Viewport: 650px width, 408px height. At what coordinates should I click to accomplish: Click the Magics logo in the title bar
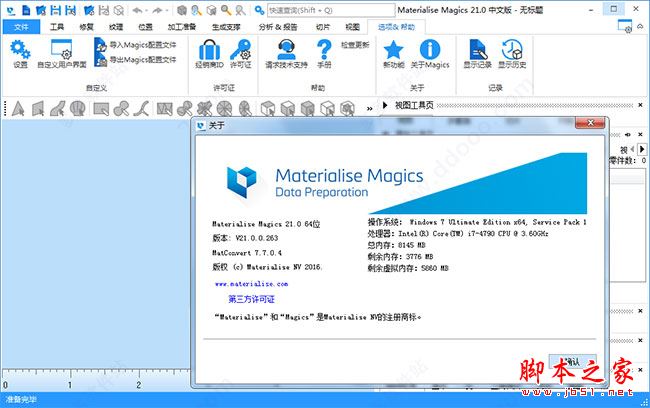click(11, 10)
